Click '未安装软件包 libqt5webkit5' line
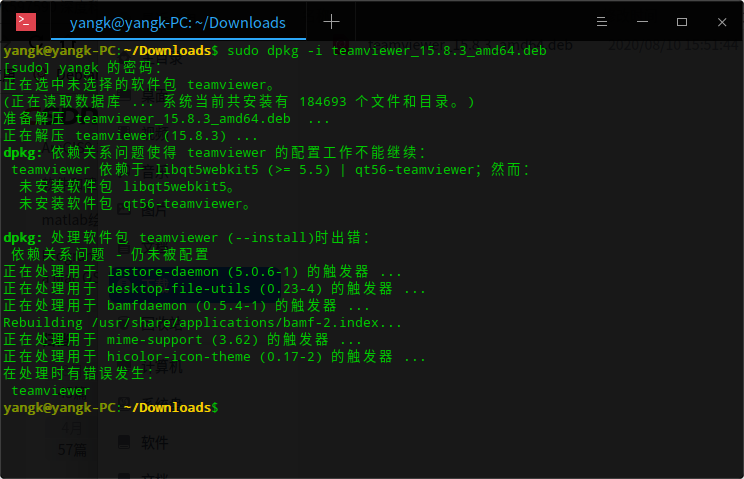Screen dimensions: 744x479 tap(126, 187)
